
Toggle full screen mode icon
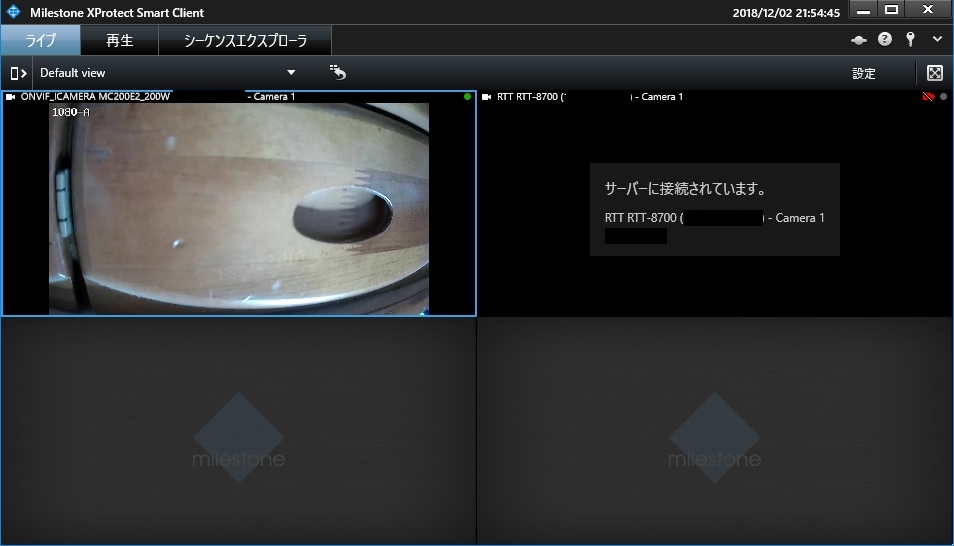pyautogui.click(x=935, y=73)
